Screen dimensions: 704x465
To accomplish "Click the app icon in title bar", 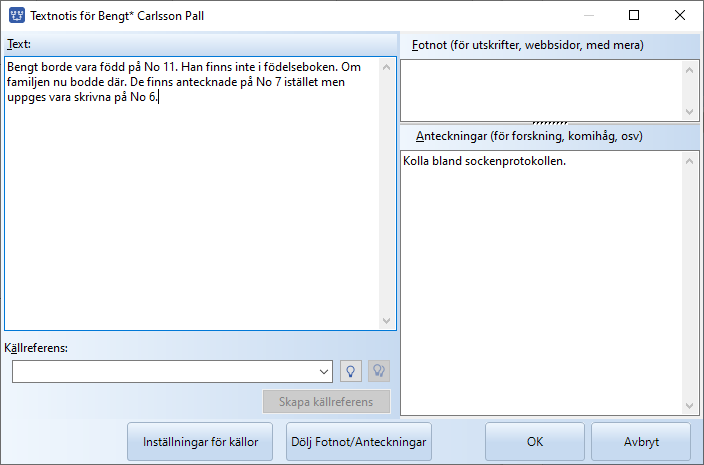I will 13,16.
